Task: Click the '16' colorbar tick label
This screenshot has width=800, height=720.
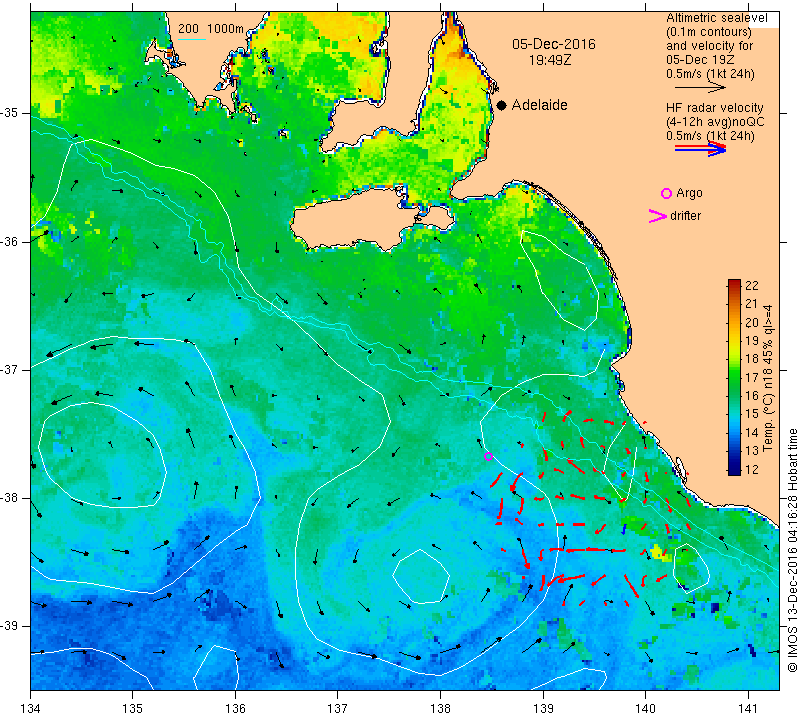Action: click(752, 396)
